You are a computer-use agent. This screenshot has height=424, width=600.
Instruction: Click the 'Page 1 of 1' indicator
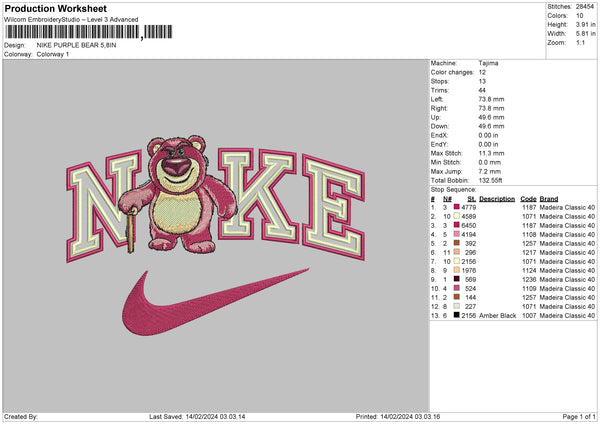pos(579,416)
